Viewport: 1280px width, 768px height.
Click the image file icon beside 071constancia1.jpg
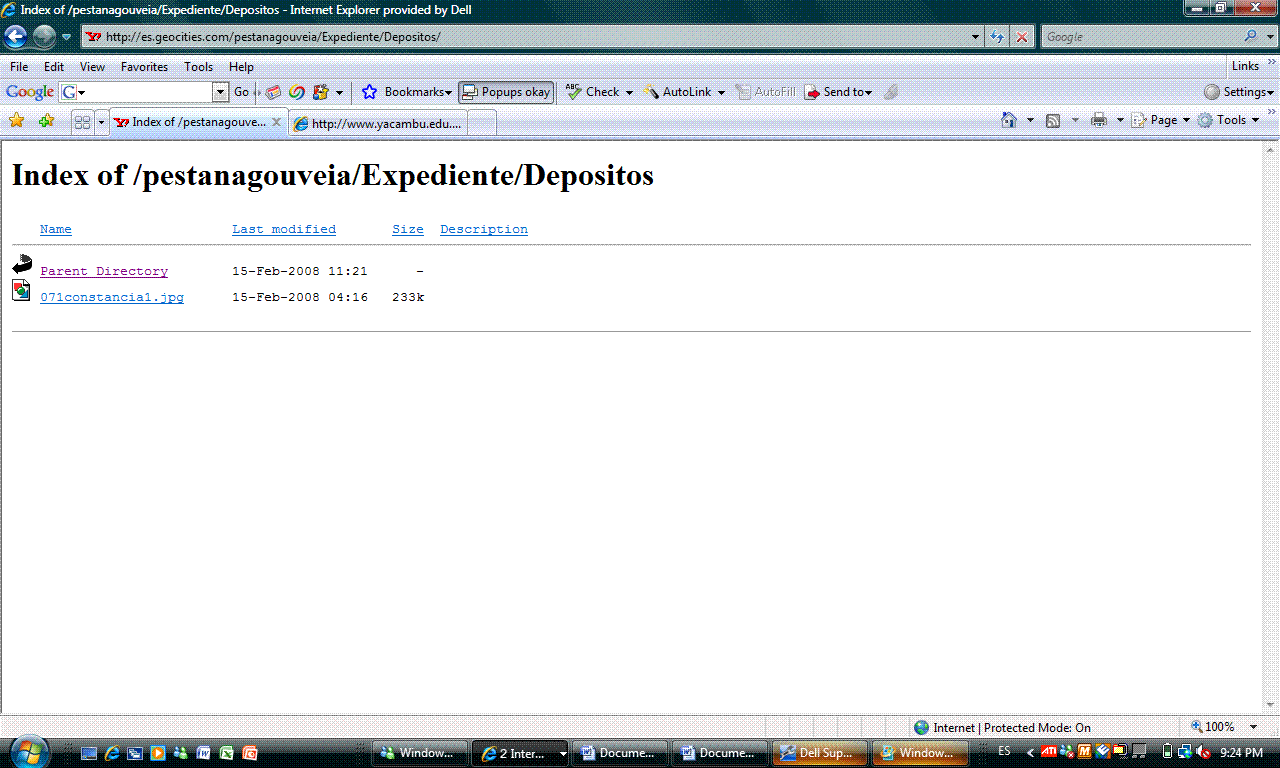click(21, 291)
